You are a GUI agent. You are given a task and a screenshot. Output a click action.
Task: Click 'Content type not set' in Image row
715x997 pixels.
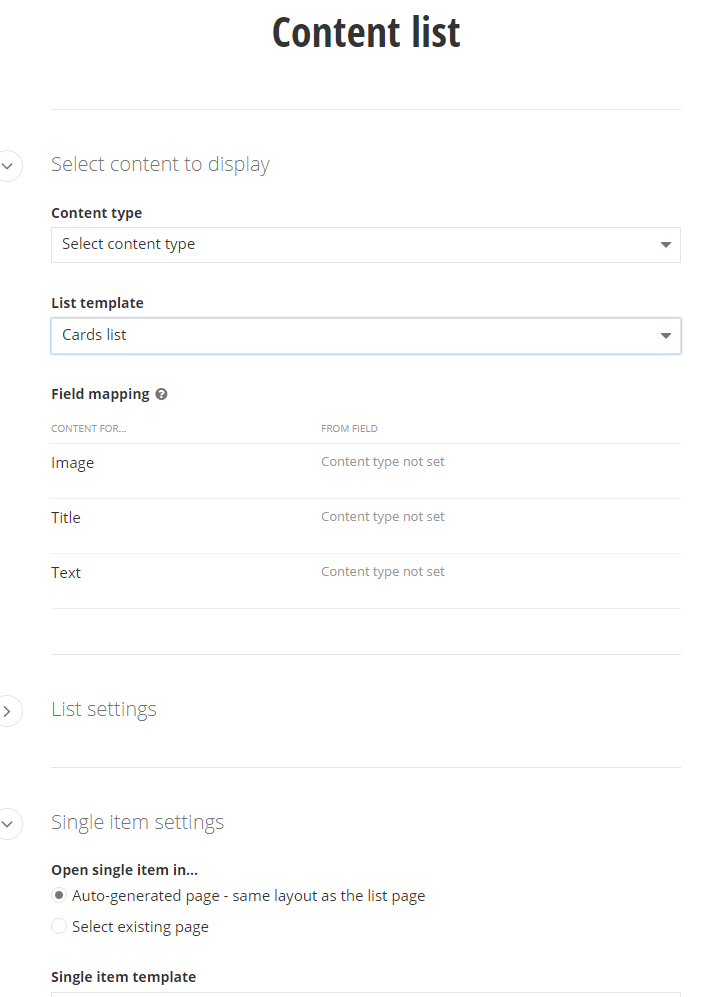tap(382, 462)
